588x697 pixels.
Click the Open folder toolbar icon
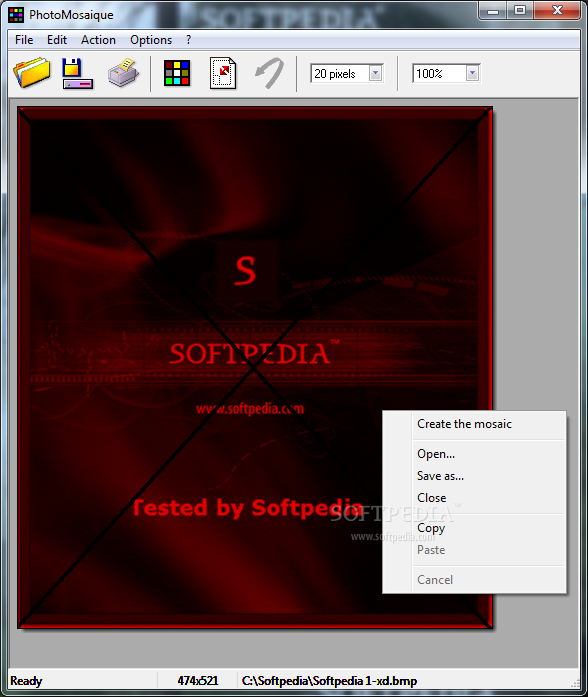point(32,72)
